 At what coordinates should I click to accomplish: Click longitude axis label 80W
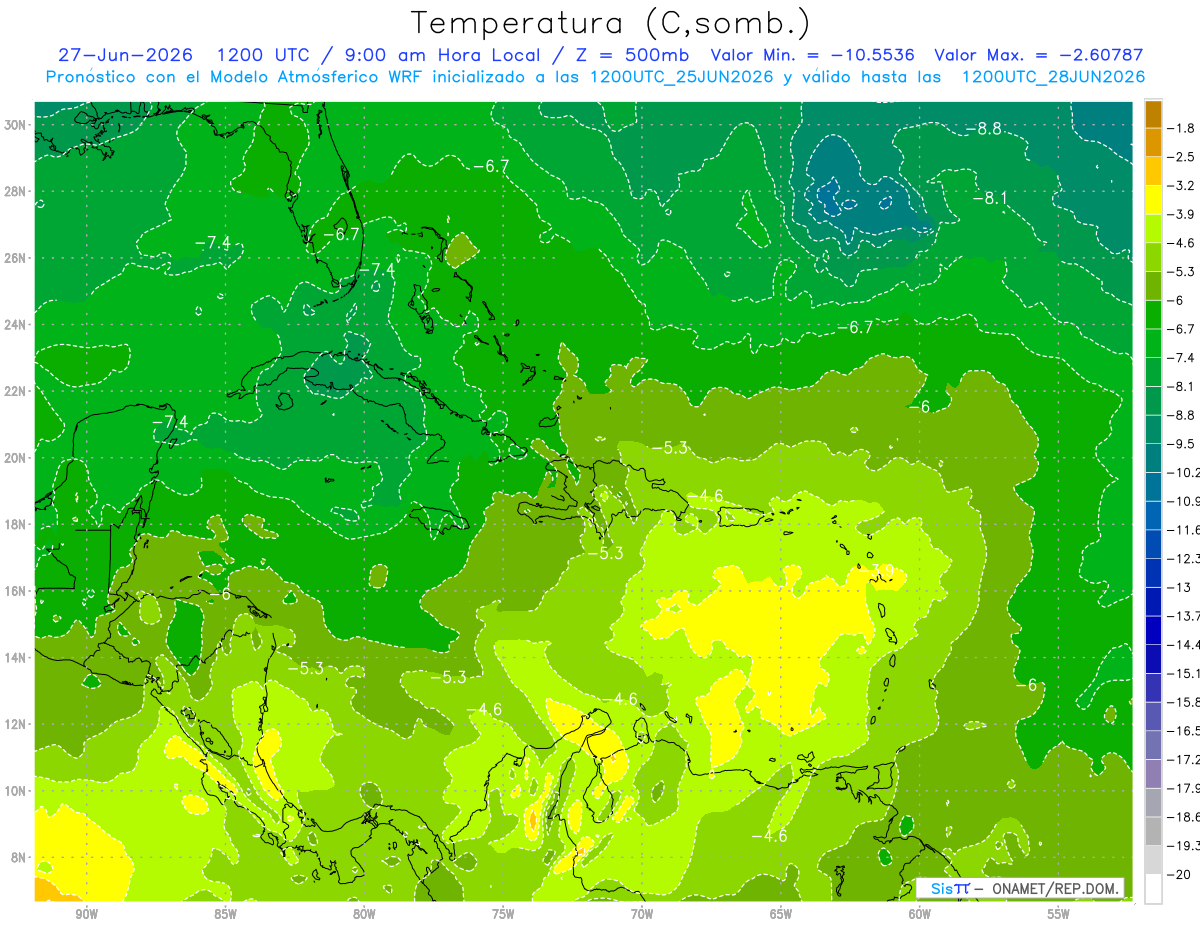tap(364, 915)
